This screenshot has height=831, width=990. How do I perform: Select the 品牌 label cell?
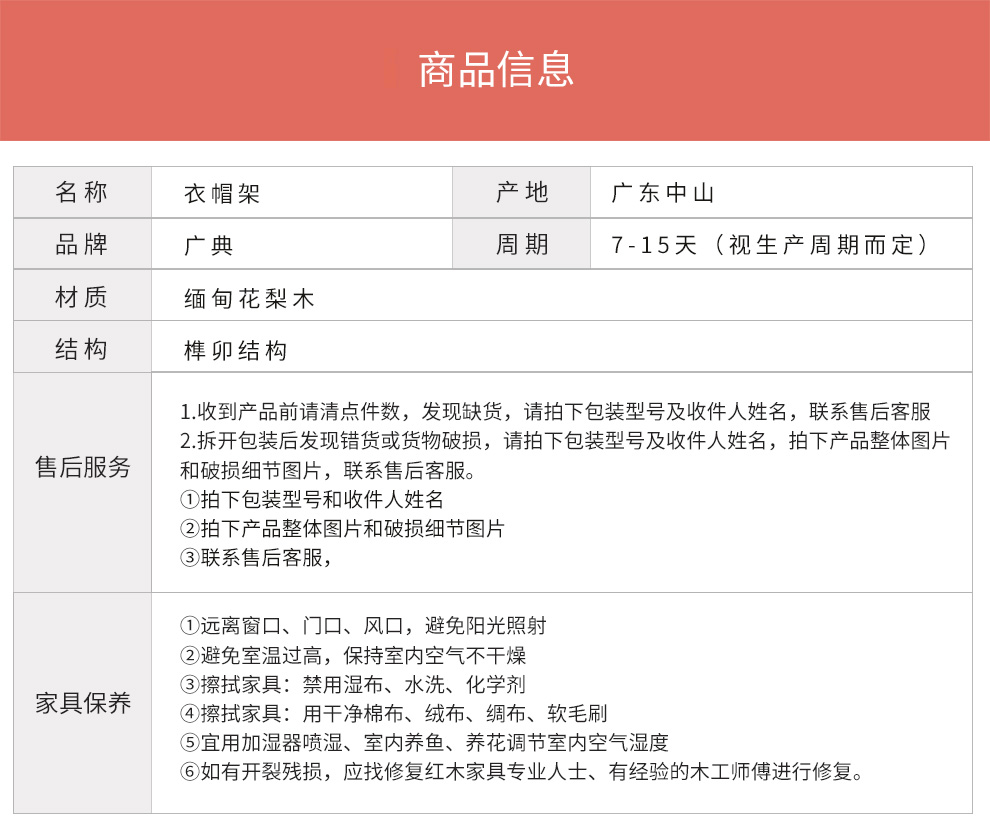(82, 244)
